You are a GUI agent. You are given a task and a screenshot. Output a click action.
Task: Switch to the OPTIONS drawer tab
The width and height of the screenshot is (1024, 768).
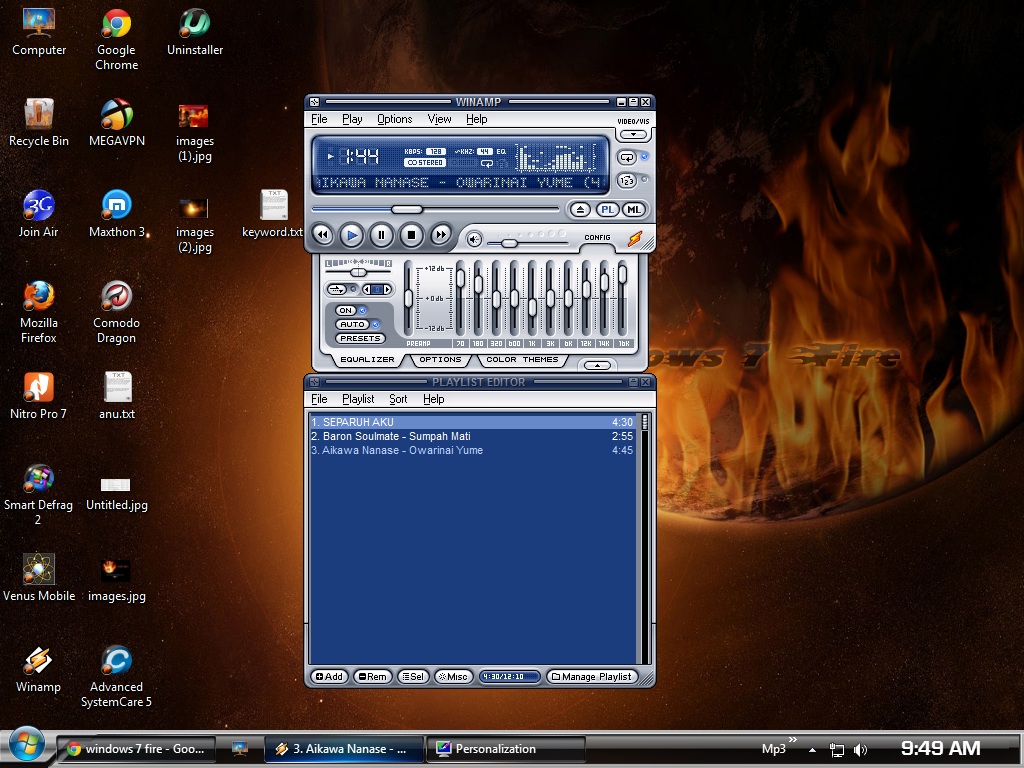(x=440, y=360)
